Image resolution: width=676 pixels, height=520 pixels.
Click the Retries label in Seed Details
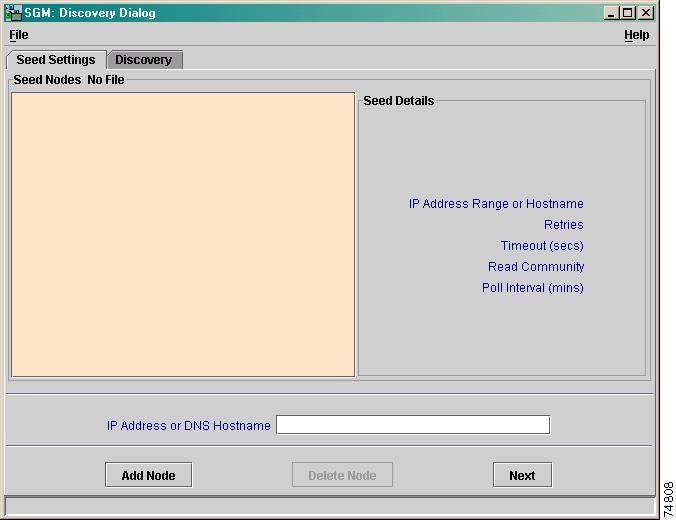(563, 225)
